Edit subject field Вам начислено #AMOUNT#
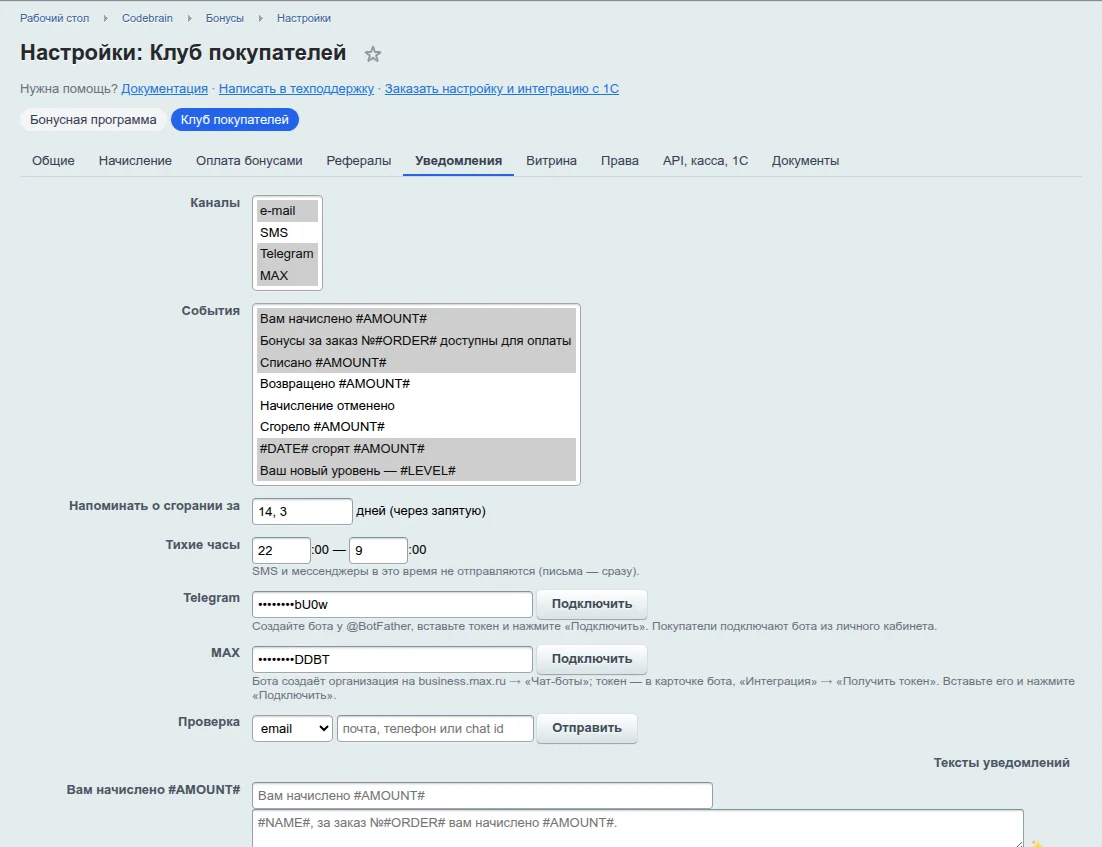The height and width of the screenshot is (847, 1102). (482, 796)
